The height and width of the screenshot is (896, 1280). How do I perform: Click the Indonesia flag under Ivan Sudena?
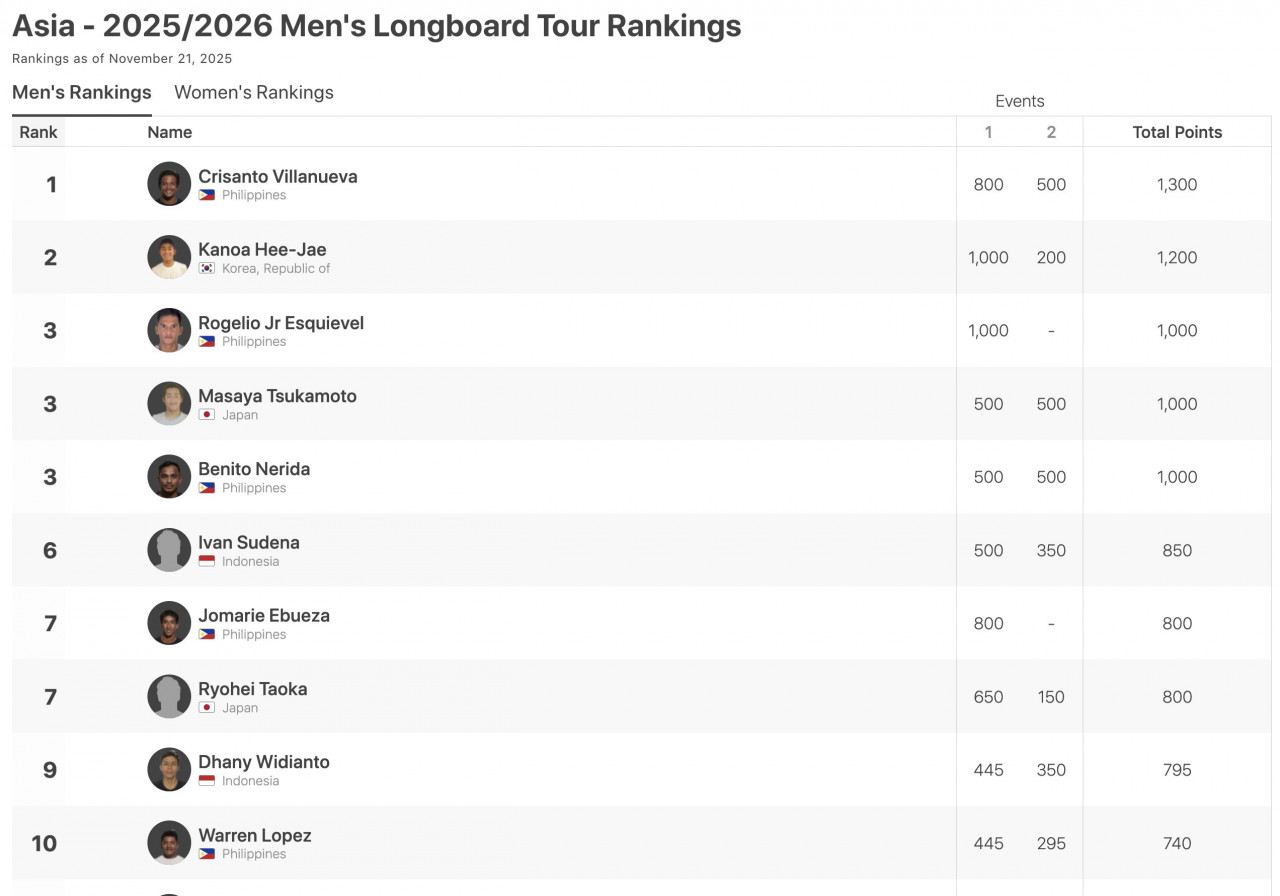[x=207, y=561]
